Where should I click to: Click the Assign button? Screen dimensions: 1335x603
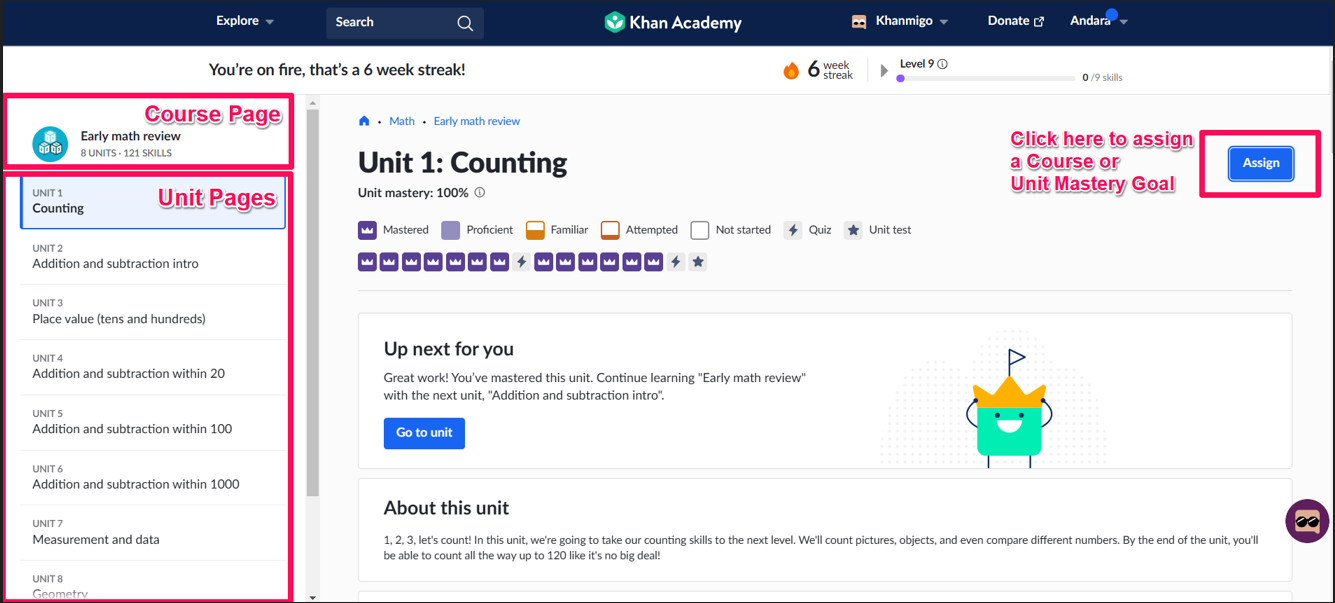click(x=1261, y=163)
